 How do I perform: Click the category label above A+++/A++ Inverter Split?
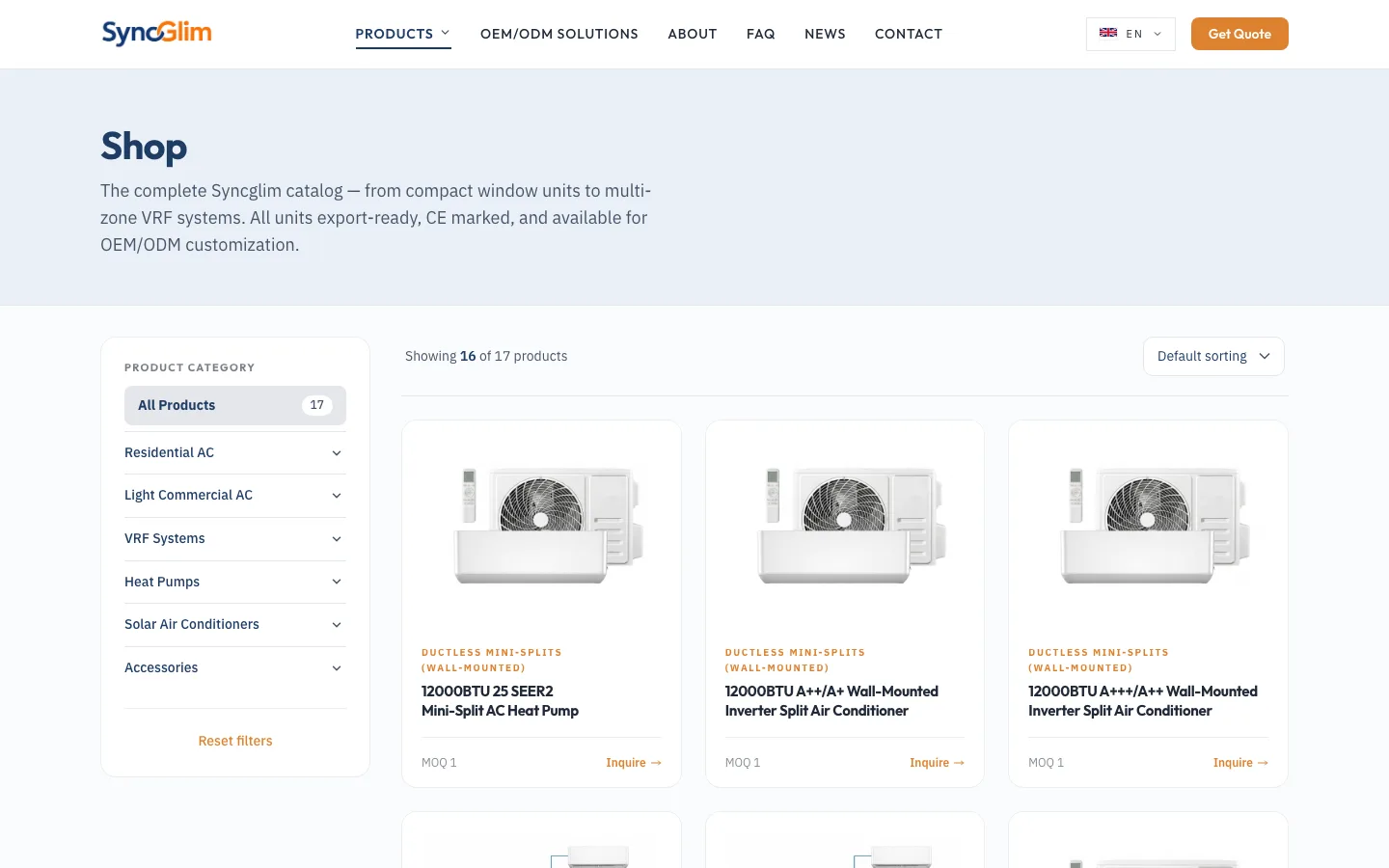(1099, 660)
